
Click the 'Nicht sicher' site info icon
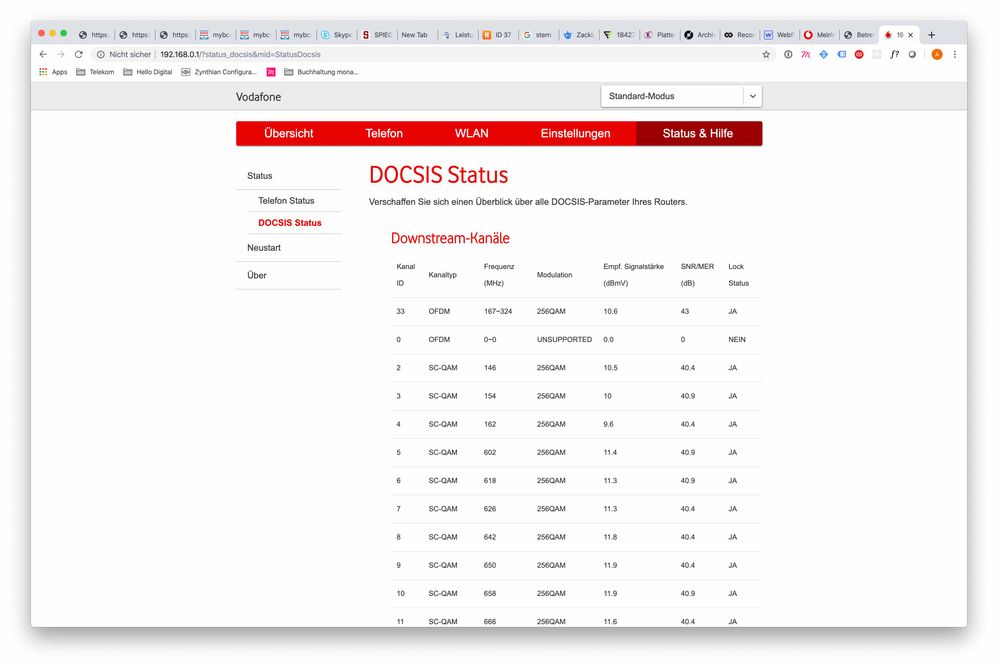point(101,55)
